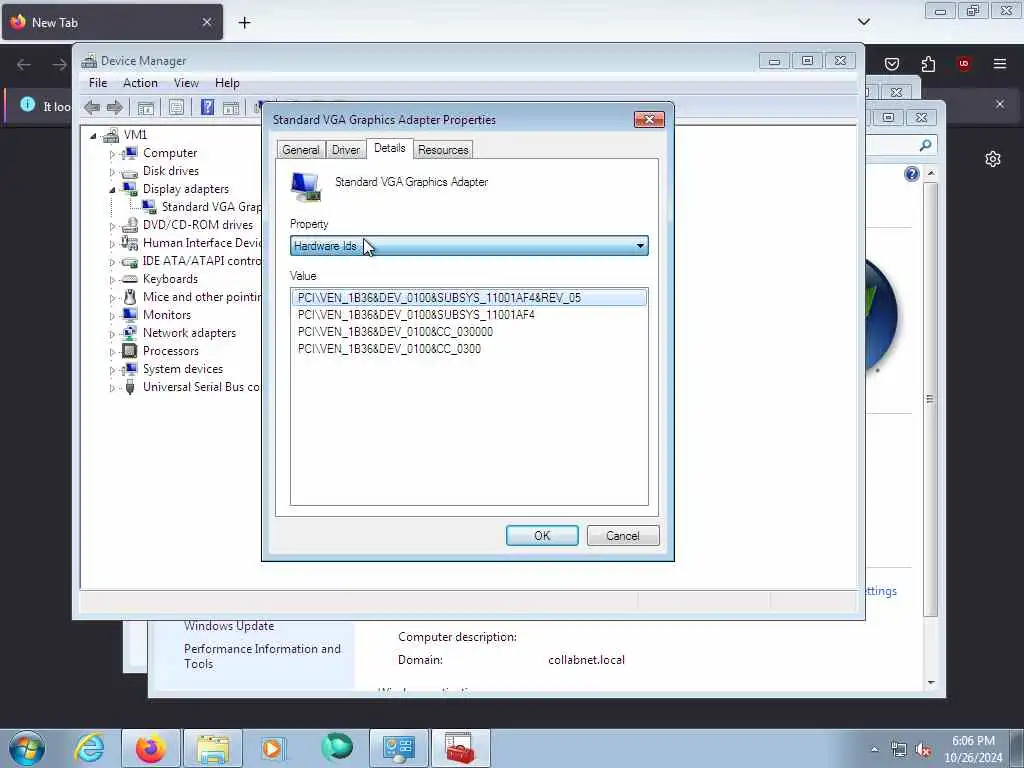This screenshot has height=768, width=1024.
Task: Select the Details tab
Action: (390, 148)
